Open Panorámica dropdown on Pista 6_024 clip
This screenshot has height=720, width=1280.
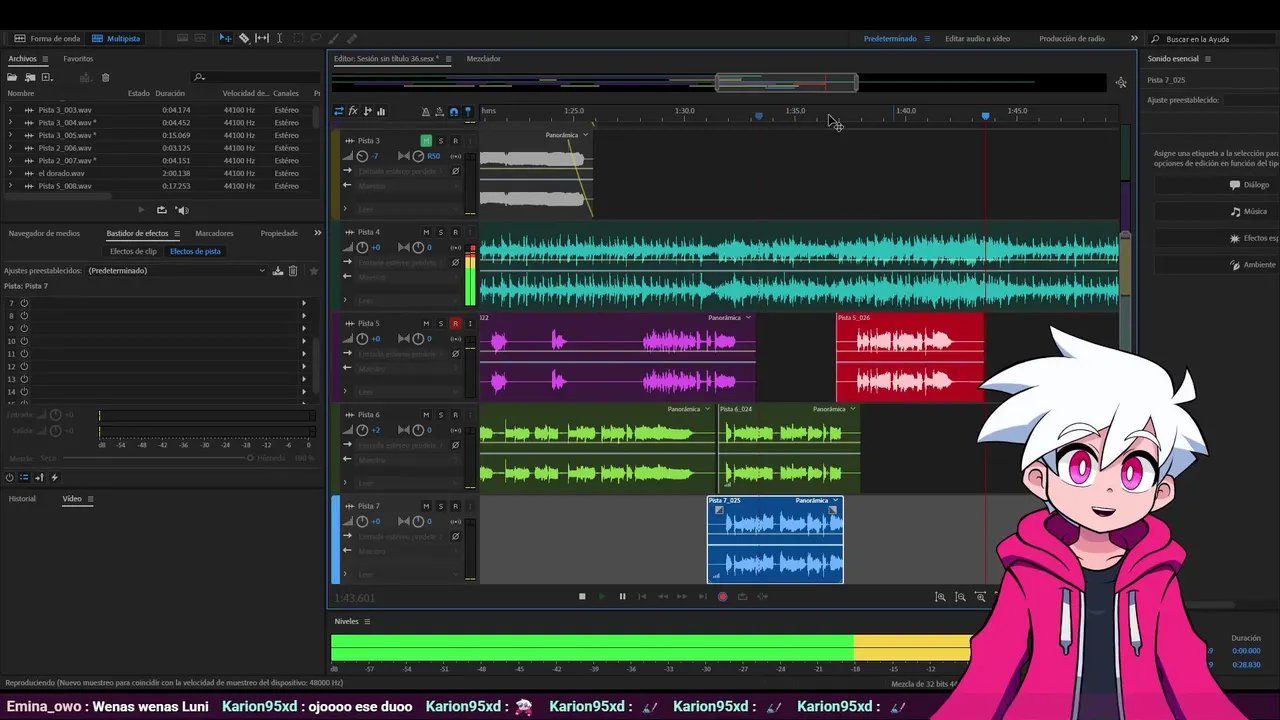pos(853,409)
